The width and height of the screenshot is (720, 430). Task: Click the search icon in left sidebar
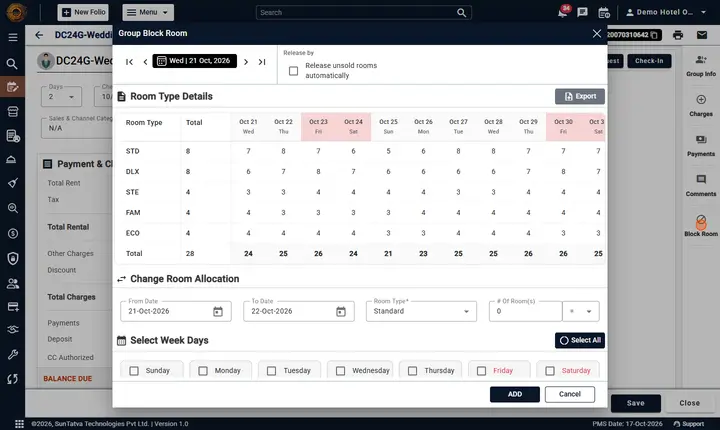click(12, 63)
